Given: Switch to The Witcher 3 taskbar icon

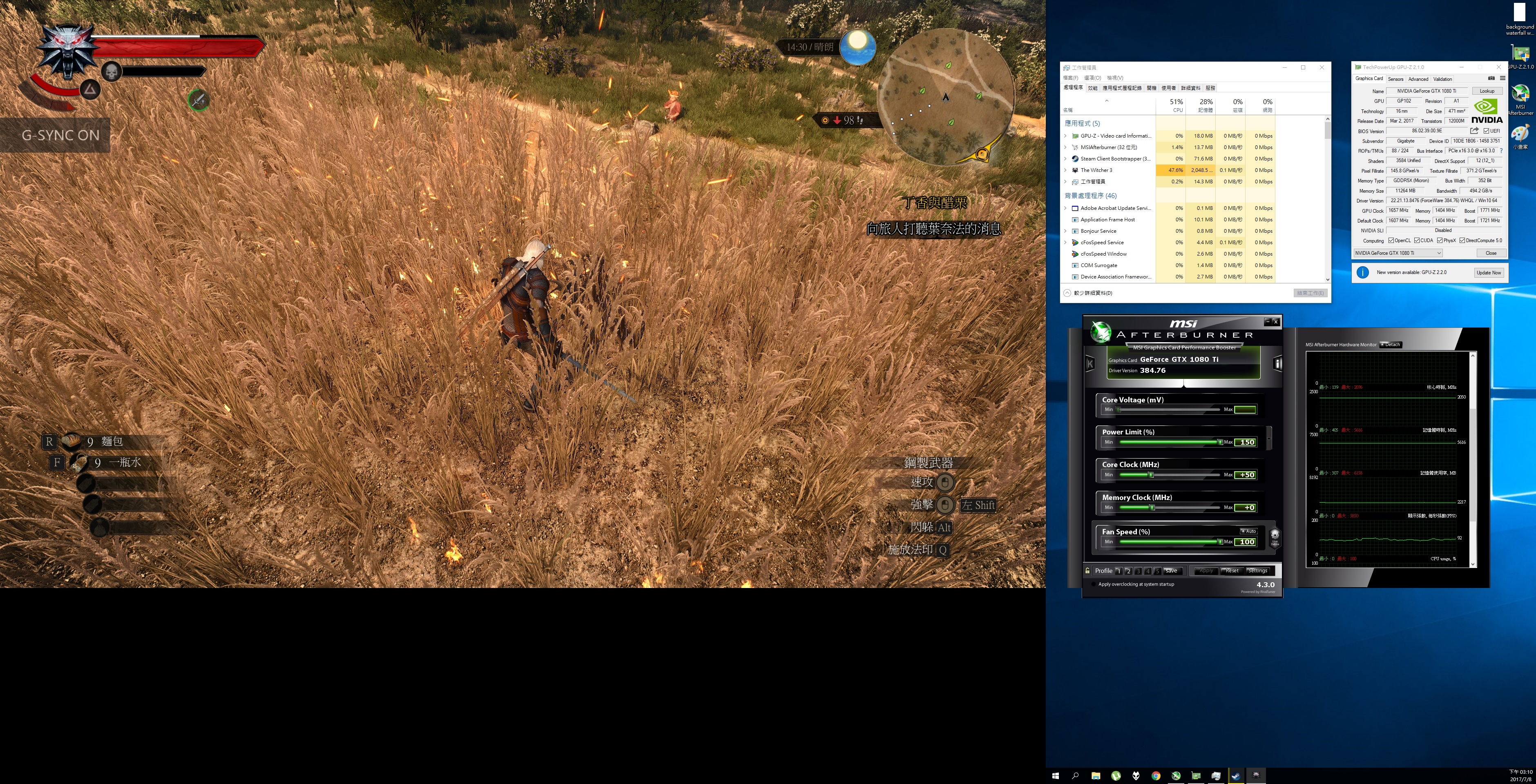Looking at the screenshot, I should pos(1256,776).
